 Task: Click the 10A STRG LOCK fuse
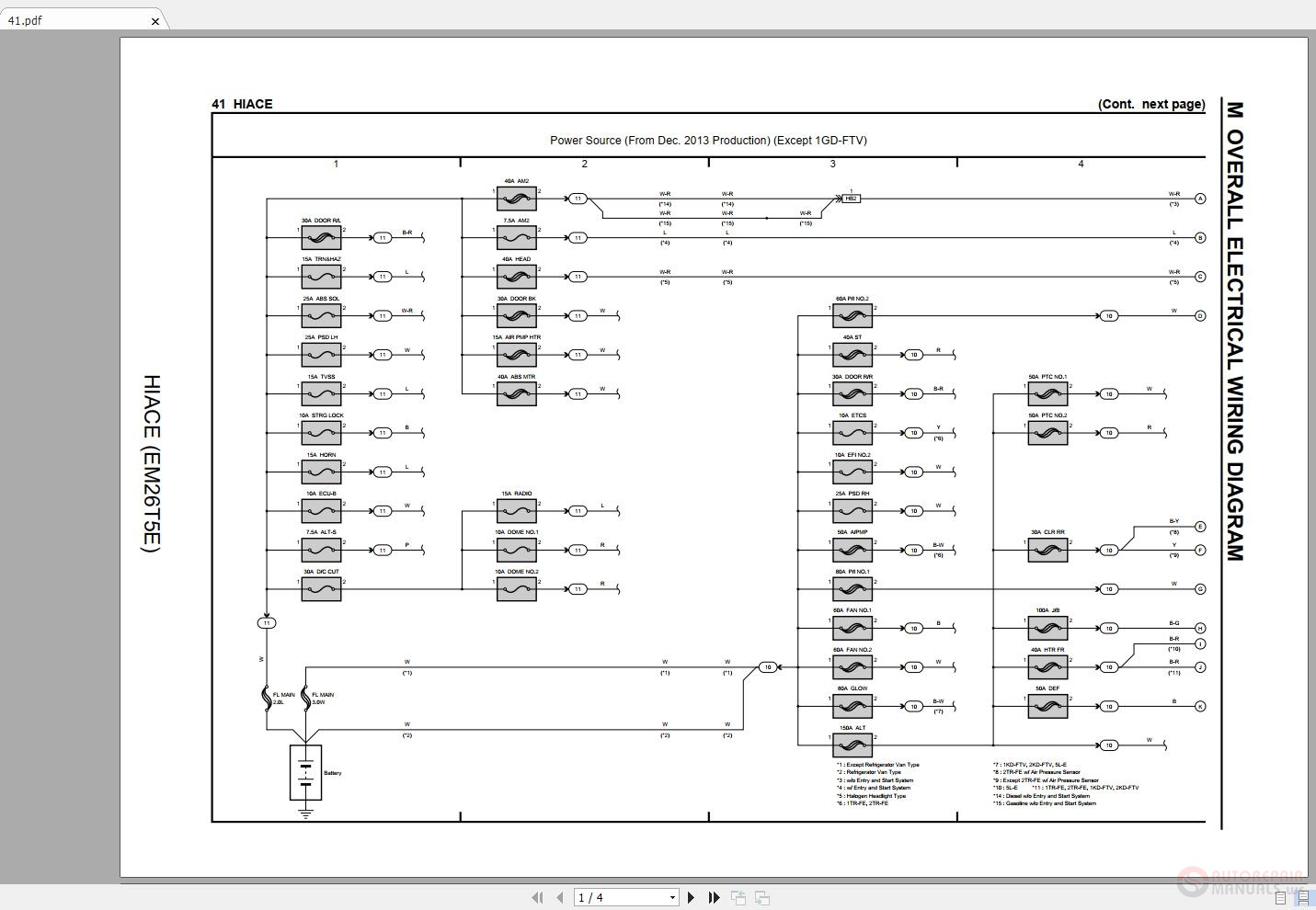(321, 433)
